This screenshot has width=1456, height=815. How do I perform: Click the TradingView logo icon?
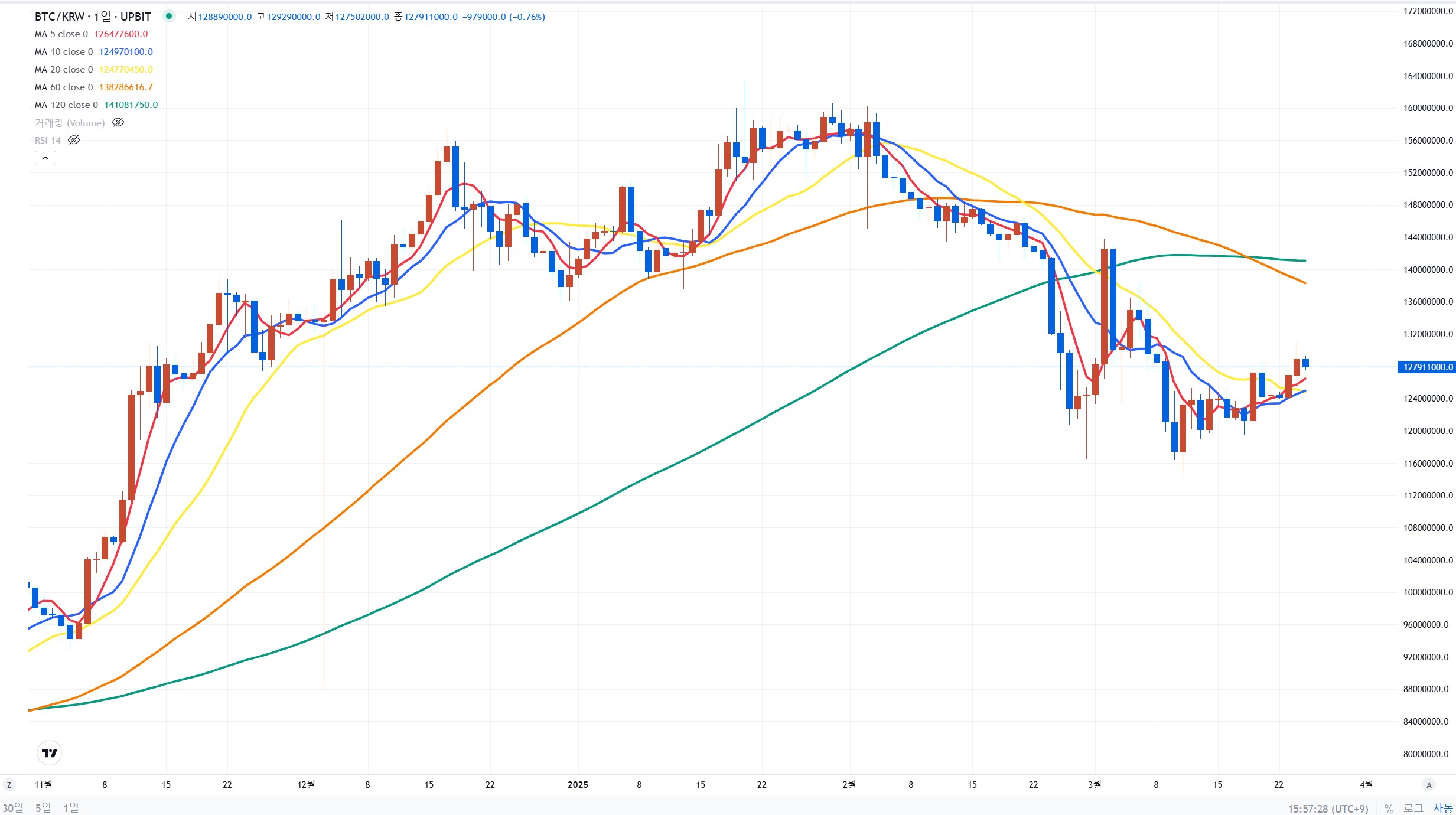(50, 753)
